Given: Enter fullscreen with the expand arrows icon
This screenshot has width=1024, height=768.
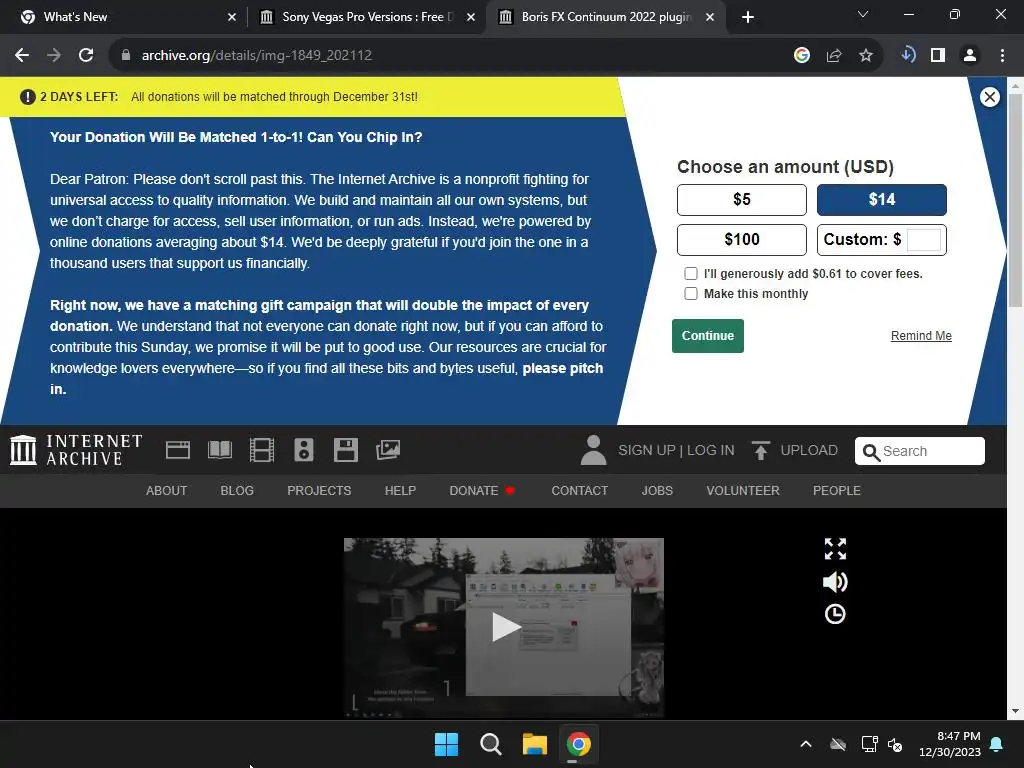Looking at the screenshot, I should [x=835, y=549].
